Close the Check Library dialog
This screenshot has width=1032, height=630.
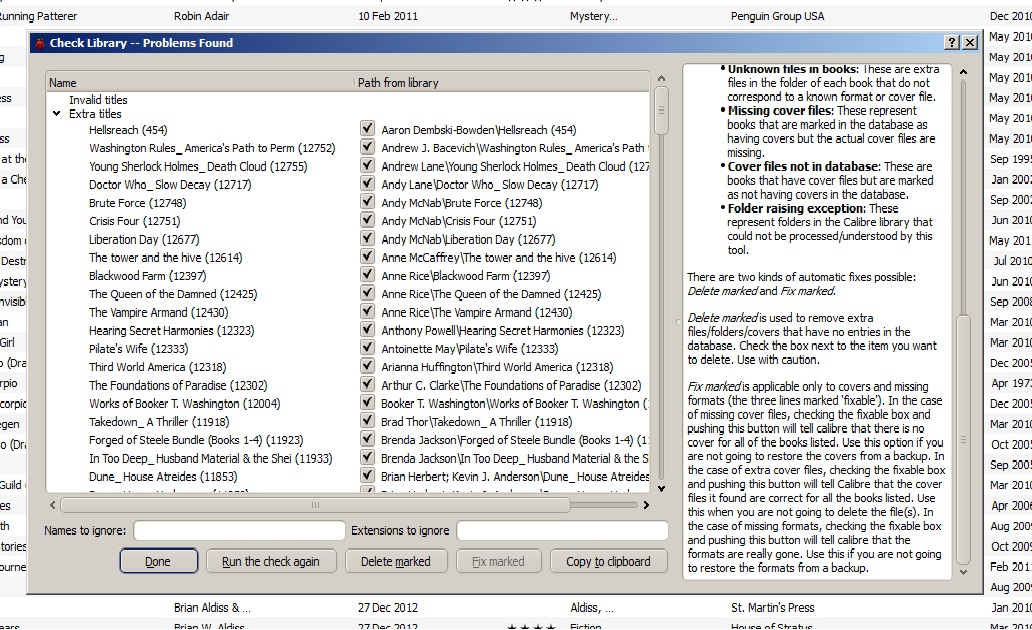point(970,43)
